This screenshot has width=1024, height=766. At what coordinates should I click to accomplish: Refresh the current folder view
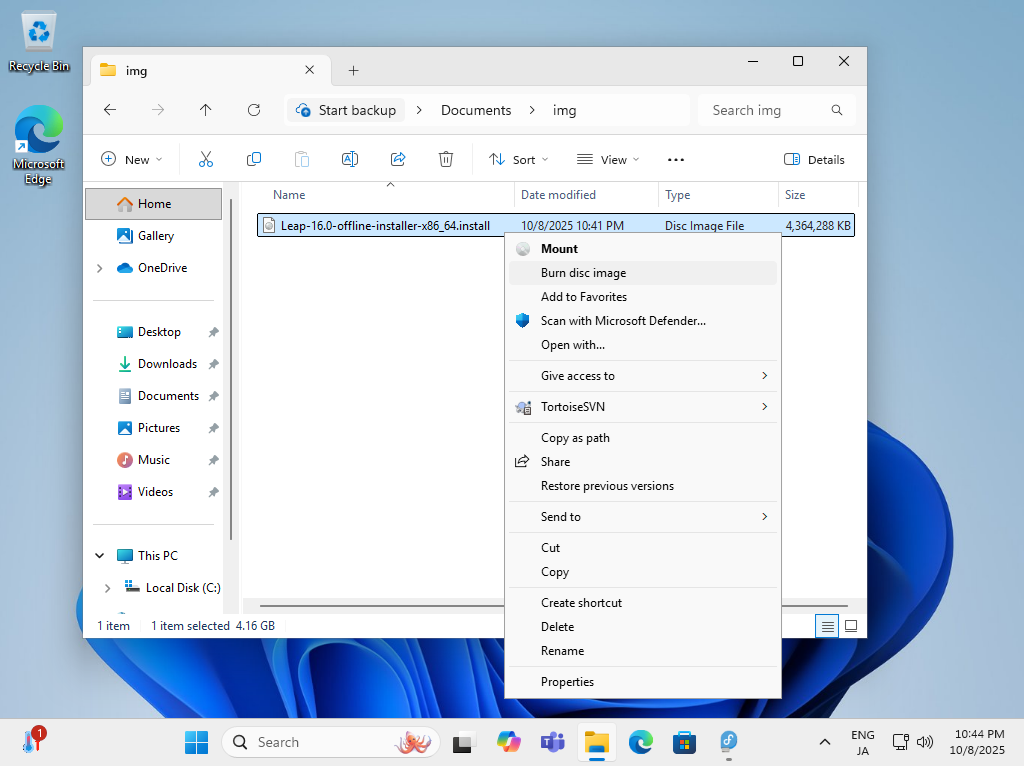[x=254, y=110]
